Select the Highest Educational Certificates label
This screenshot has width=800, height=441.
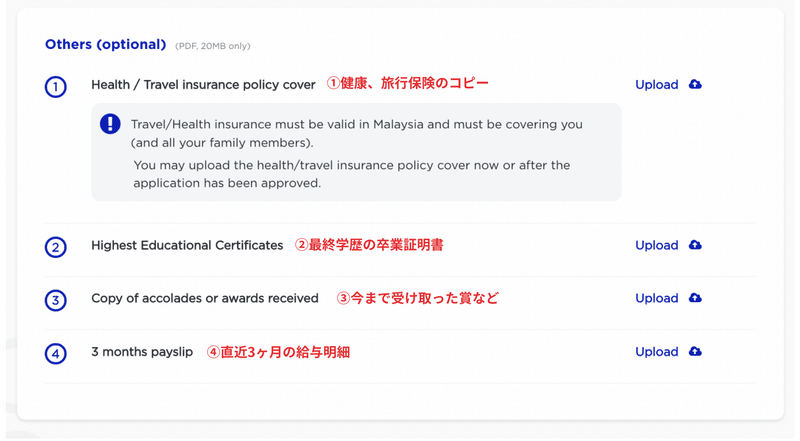tap(187, 246)
